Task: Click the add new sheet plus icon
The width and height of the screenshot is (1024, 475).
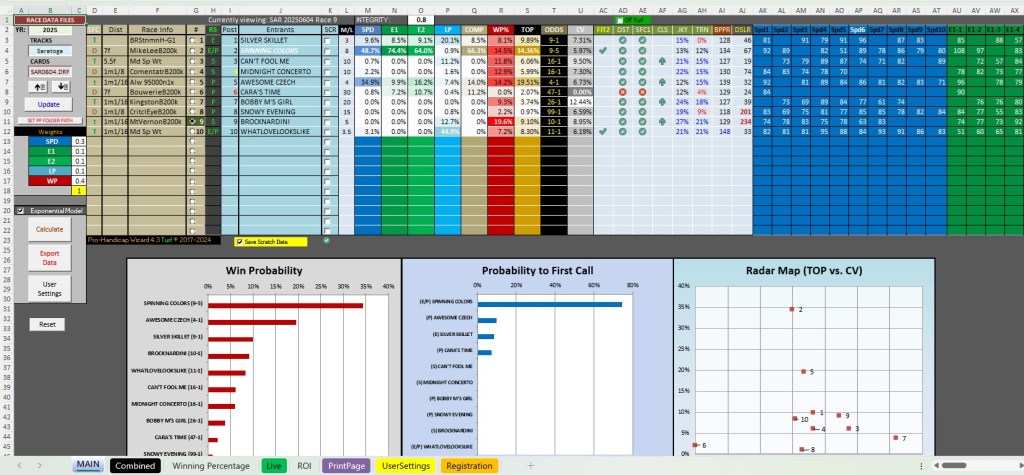Action: 530,465
